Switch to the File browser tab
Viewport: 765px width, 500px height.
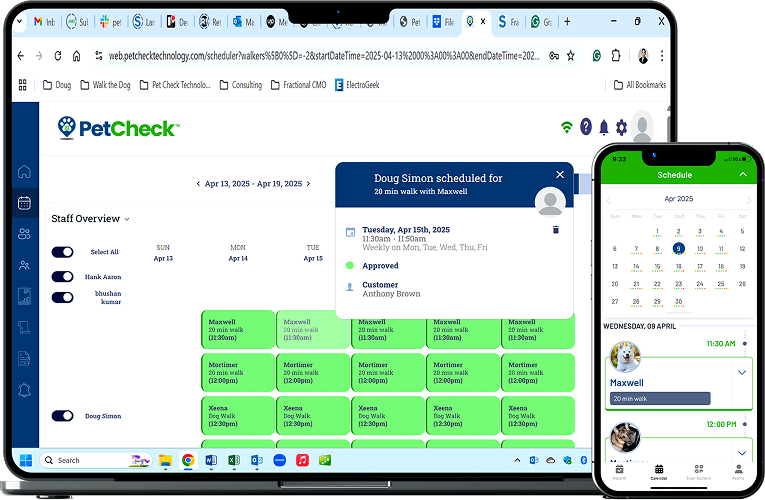(x=443, y=22)
